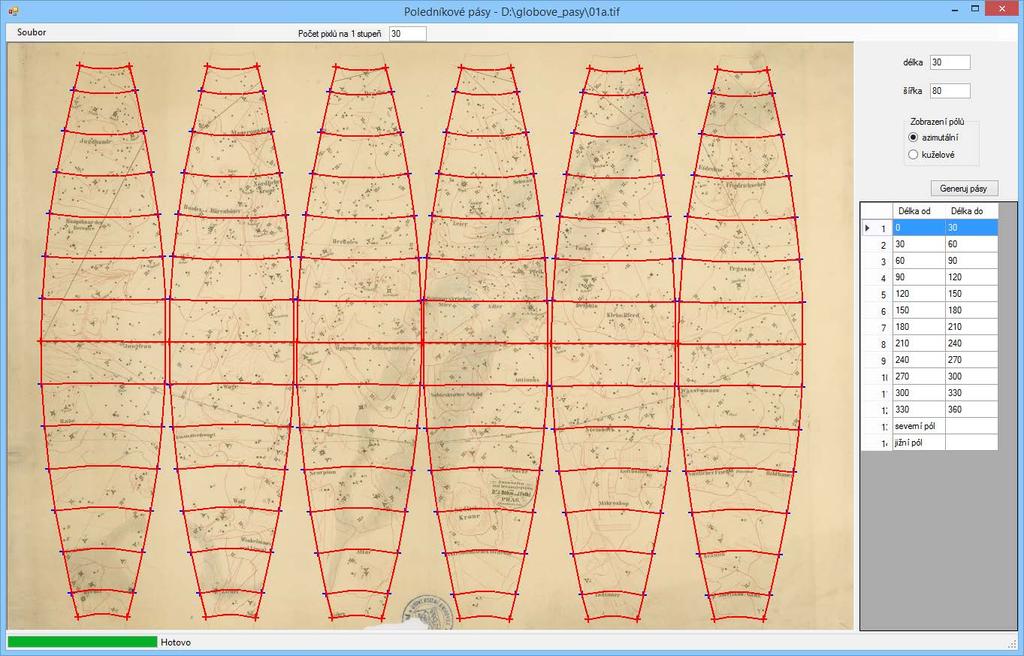Click the green progress bar
Viewport: 1024px width, 656px height.
coord(82,642)
